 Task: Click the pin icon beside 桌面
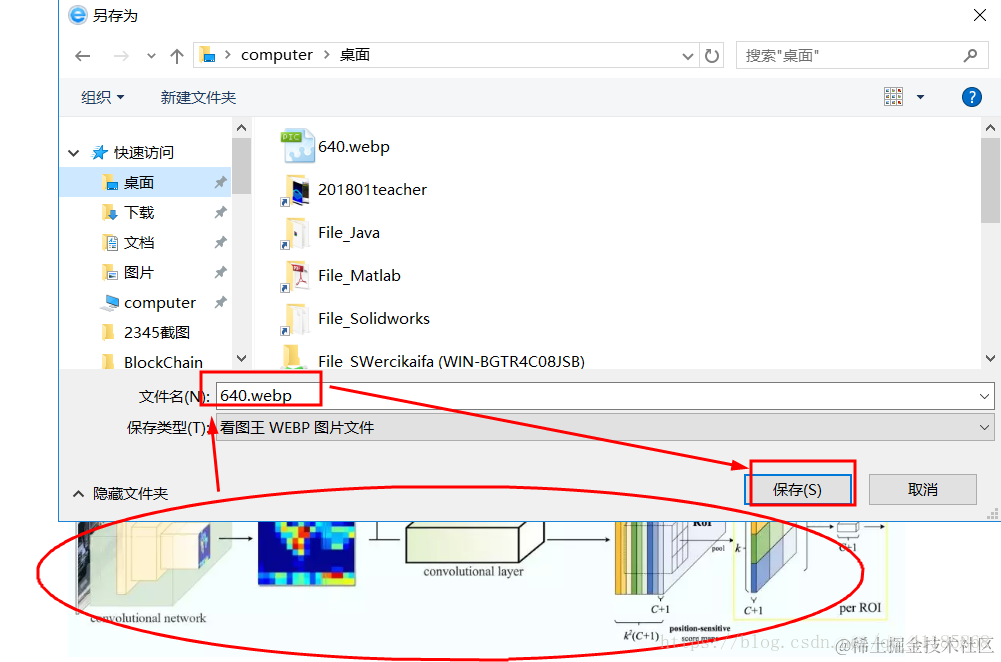pyautogui.click(x=220, y=183)
